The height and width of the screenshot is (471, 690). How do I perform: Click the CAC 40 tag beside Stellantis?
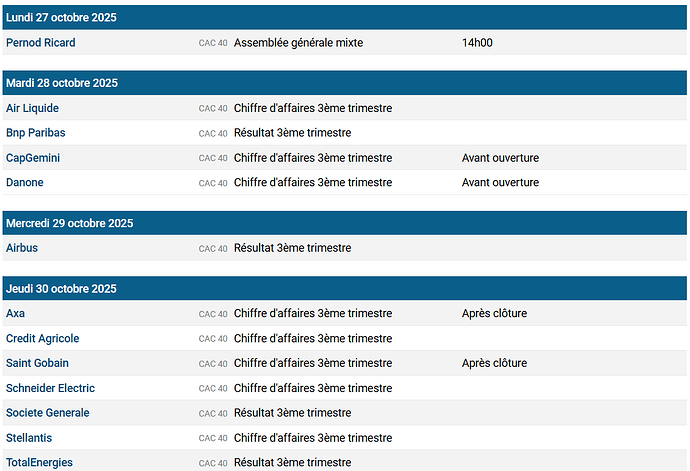tap(213, 438)
